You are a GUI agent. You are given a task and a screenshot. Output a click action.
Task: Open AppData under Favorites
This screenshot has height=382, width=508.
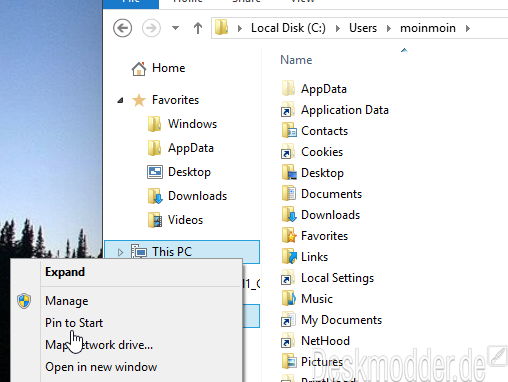point(191,148)
